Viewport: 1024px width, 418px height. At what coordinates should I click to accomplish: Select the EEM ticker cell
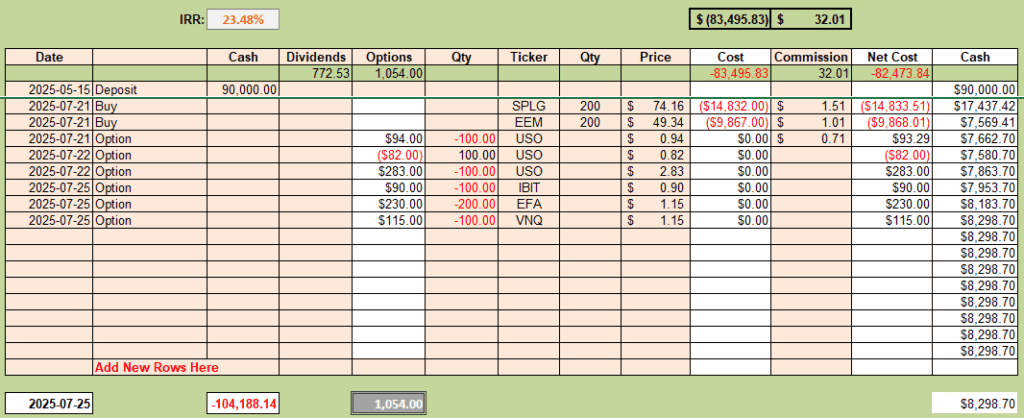pyautogui.click(x=528, y=122)
